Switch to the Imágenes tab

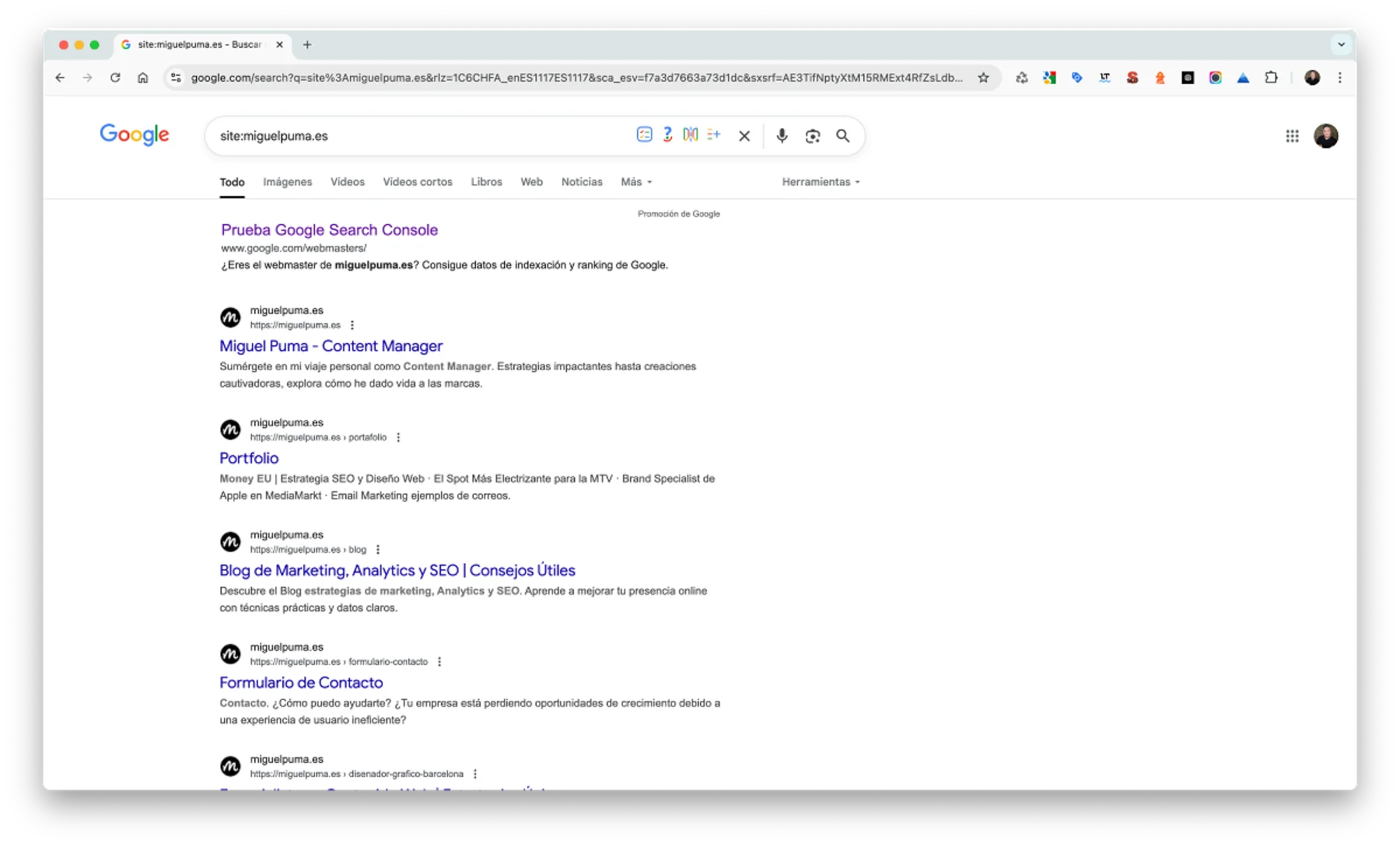tap(287, 182)
